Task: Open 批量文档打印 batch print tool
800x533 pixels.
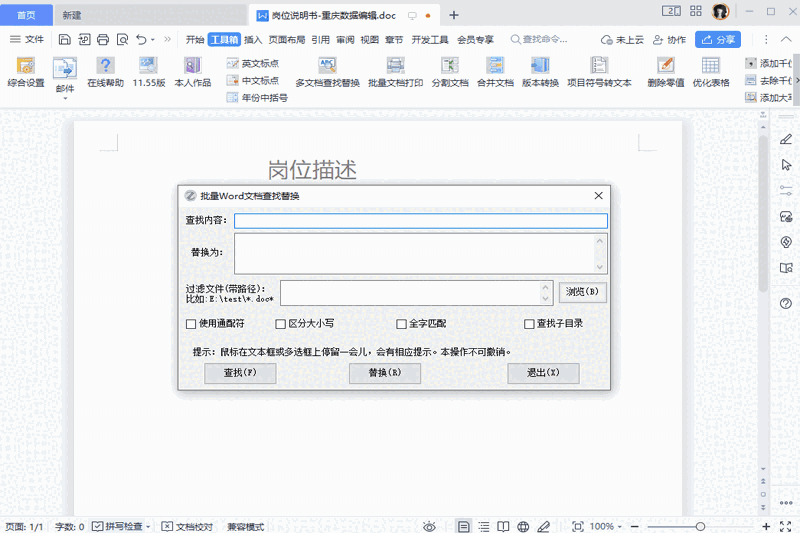Action: (x=395, y=72)
